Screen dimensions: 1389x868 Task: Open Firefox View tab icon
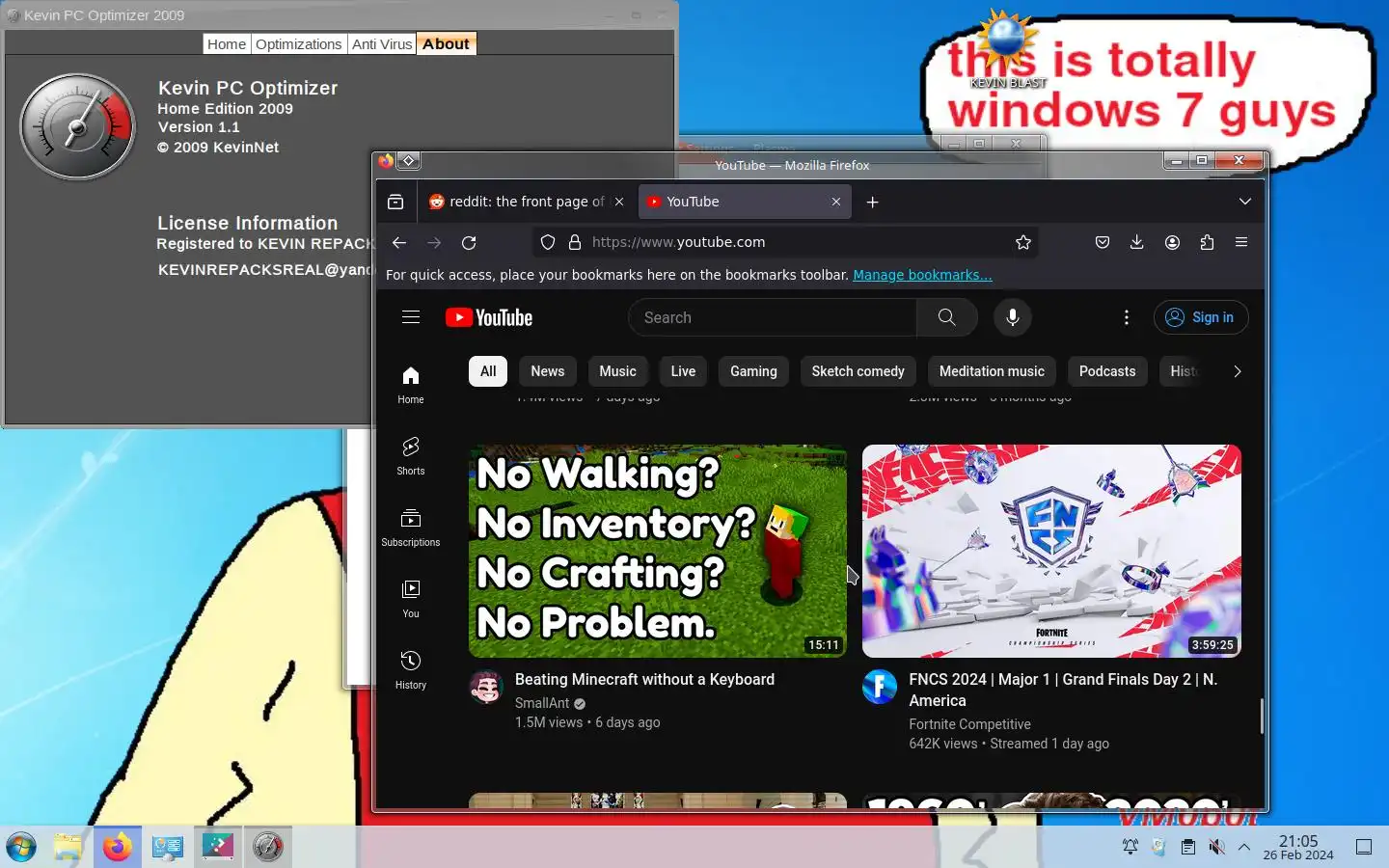pos(395,202)
